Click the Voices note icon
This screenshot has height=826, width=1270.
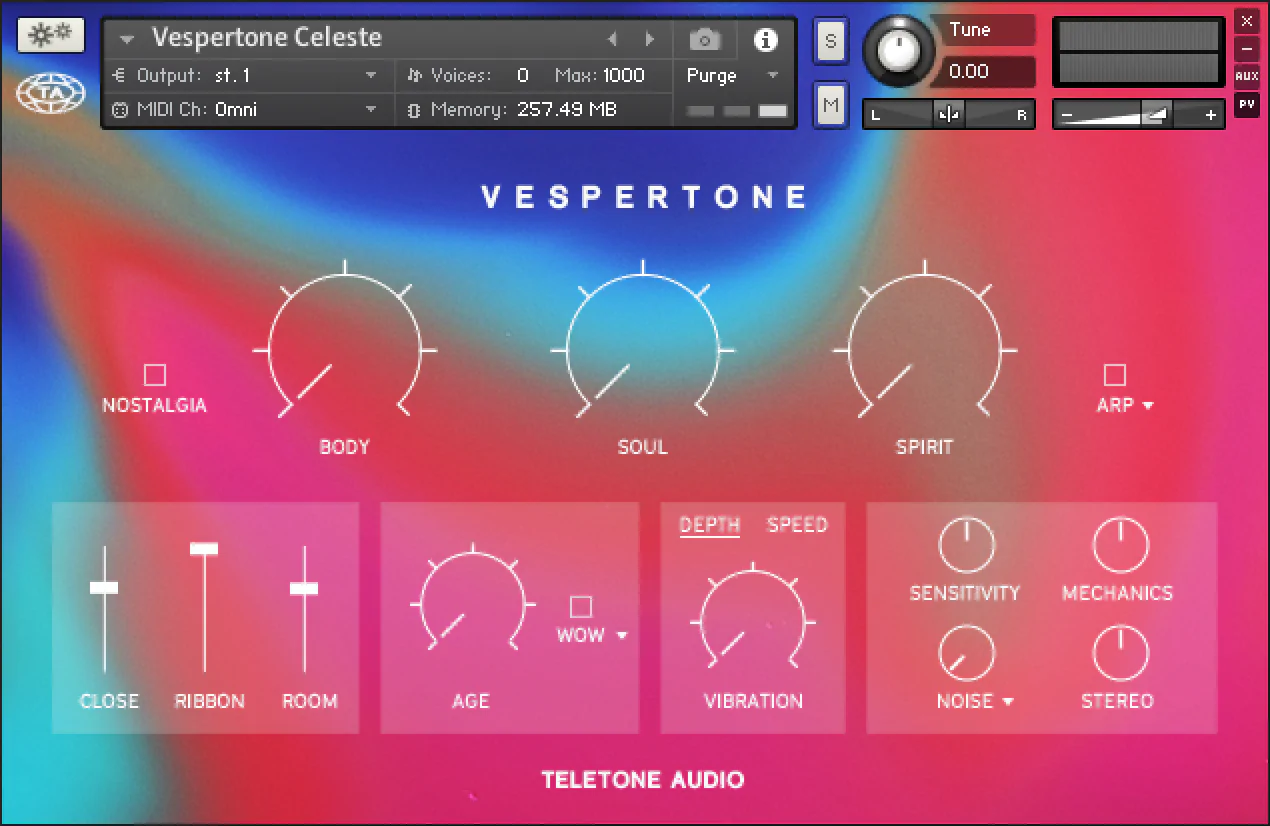(415, 75)
